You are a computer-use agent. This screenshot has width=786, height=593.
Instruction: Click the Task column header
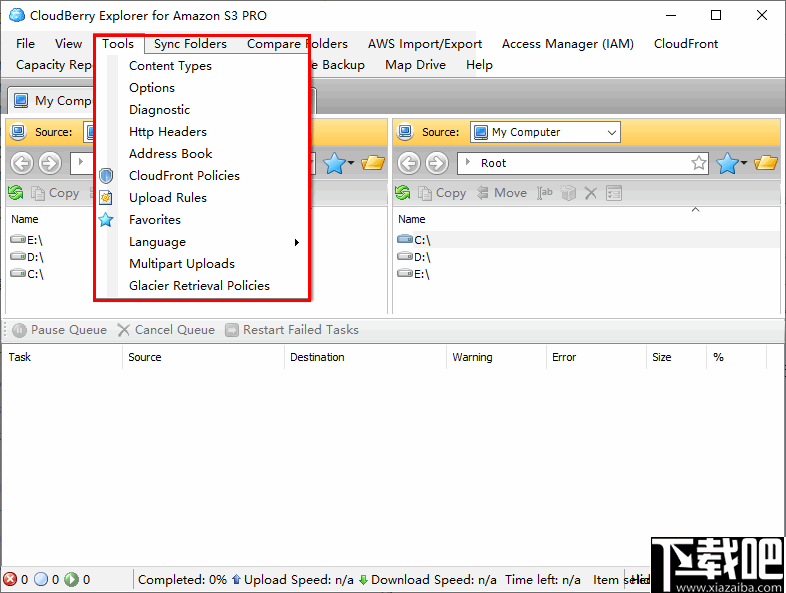62,357
